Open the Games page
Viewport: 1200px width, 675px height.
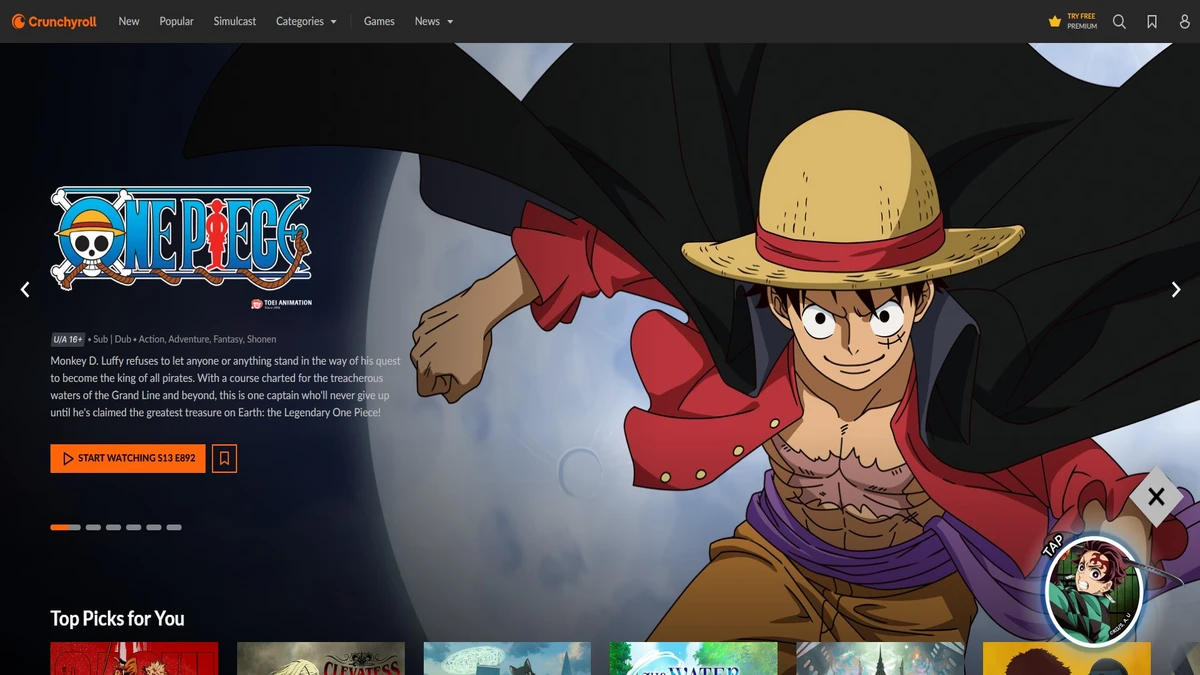coord(379,21)
